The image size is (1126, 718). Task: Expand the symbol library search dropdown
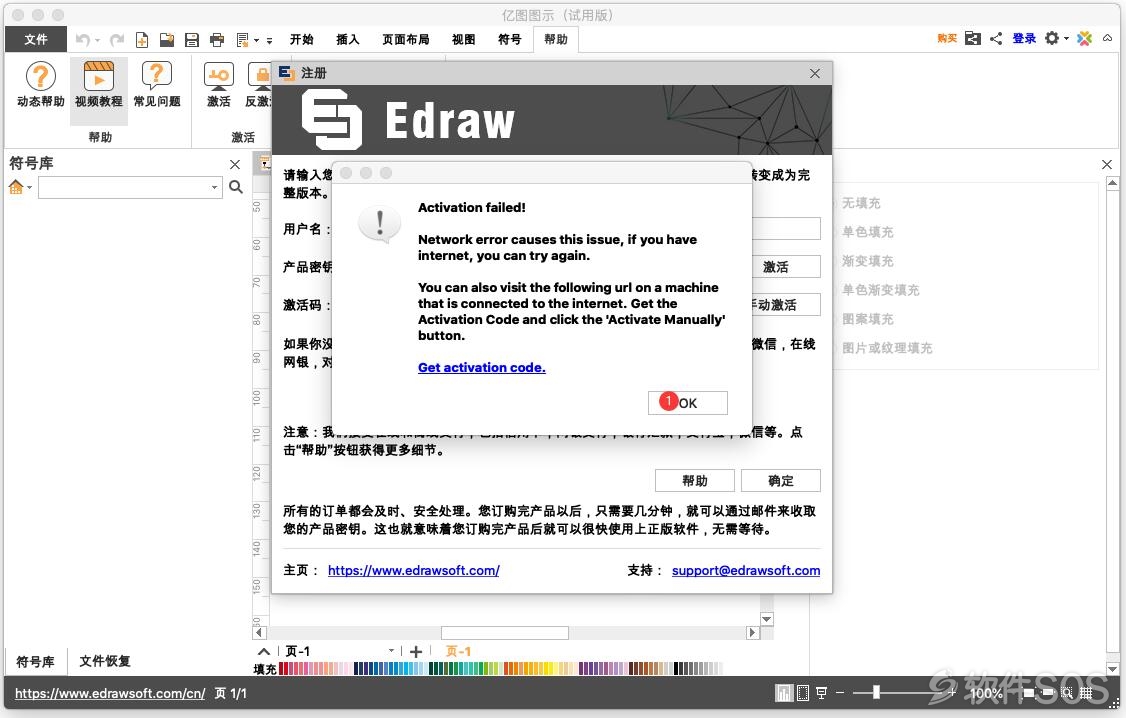[214, 187]
